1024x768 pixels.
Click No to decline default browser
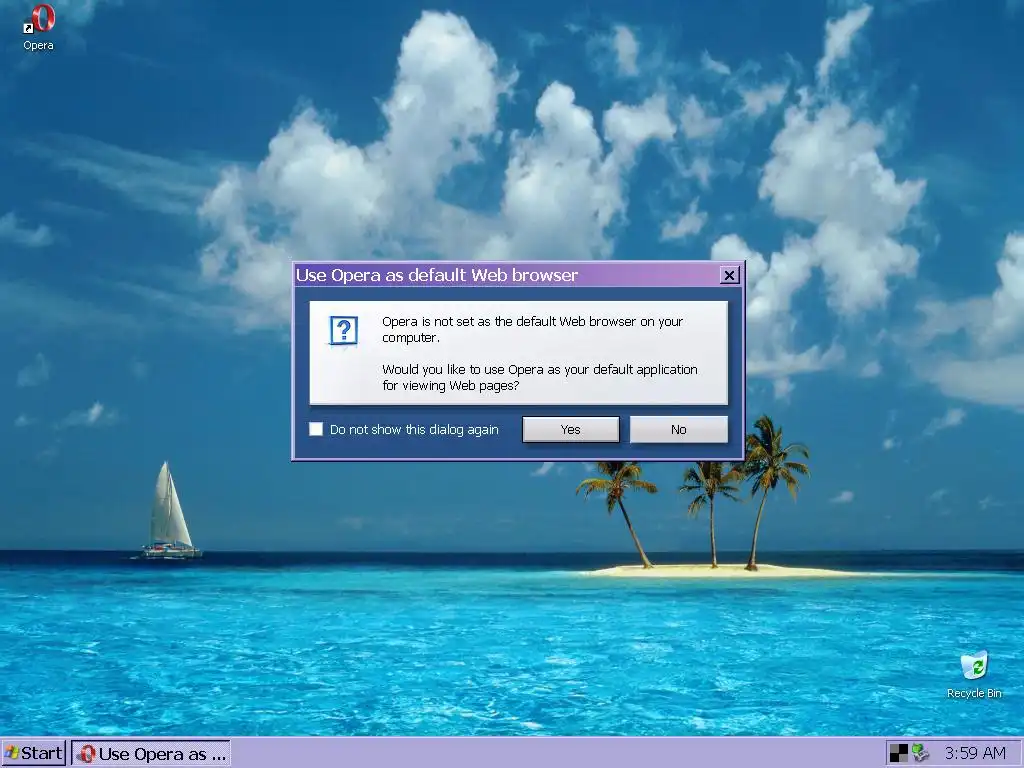click(x=679, y=429)
